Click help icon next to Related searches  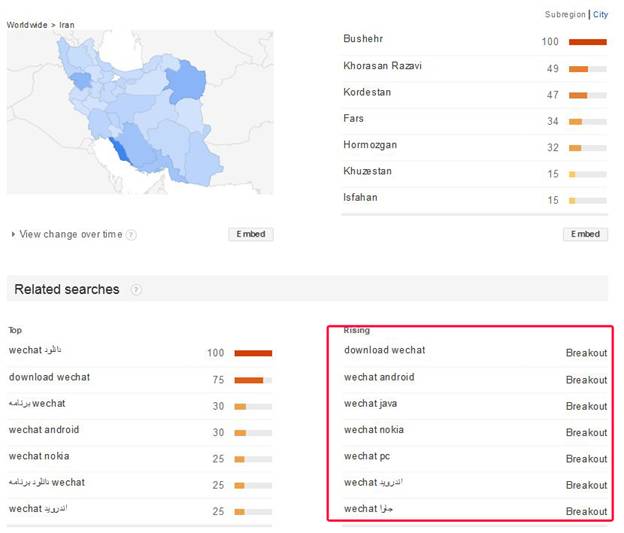pyautogui.click(x=136, y=290)
